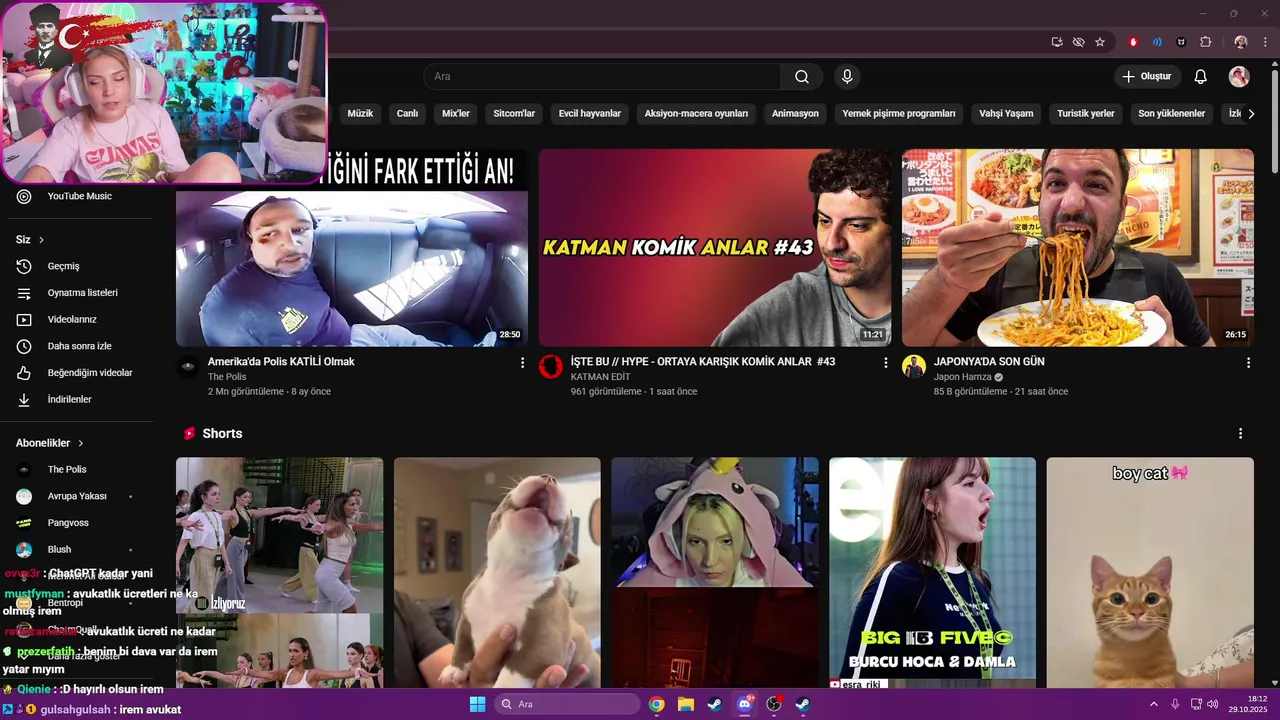Start voice search with the microphone icon
The width and height of the screenshot is (1280, 720).
click(x=847, y=77)
